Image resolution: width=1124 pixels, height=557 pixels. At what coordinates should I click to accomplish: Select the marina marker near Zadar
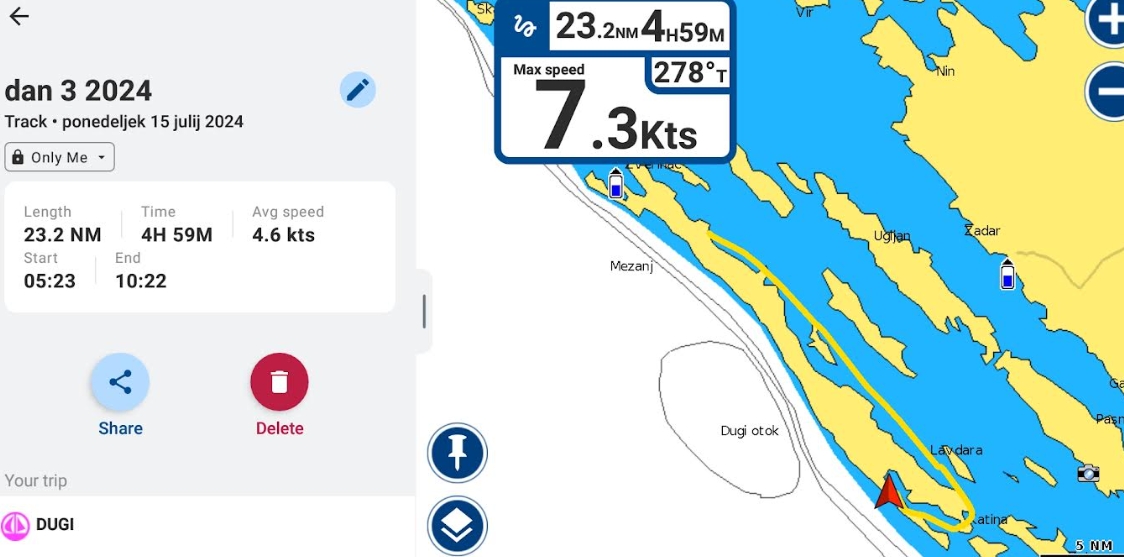1007,274
